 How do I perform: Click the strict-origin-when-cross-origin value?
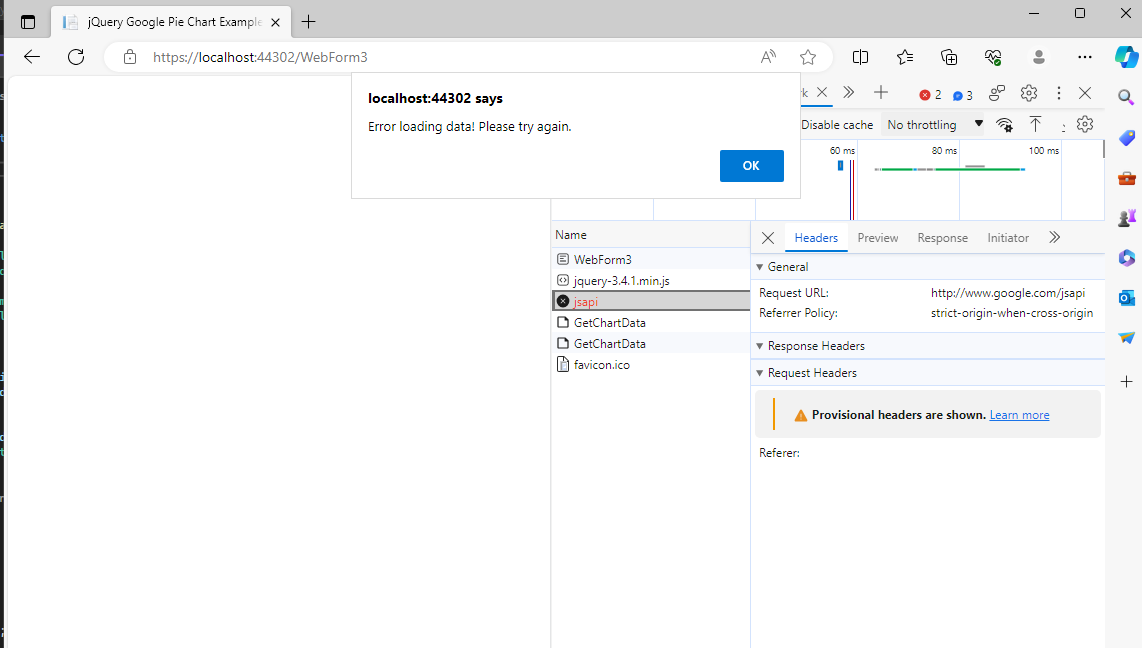[1012, 313]
